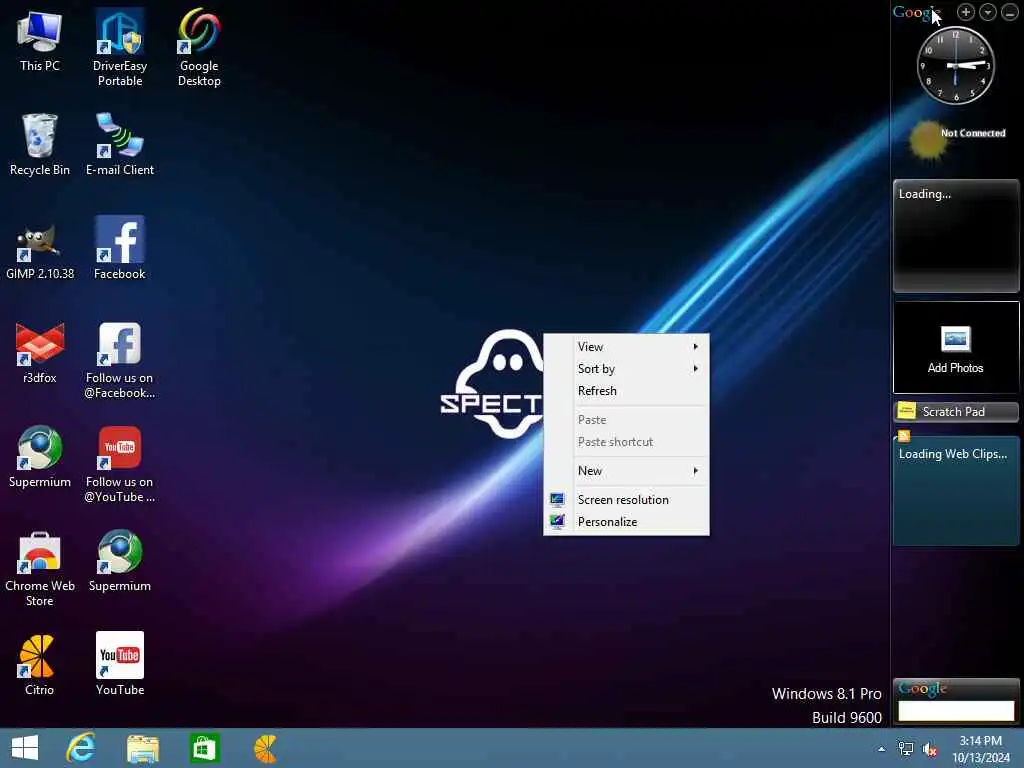Open the This PC desktop icon
The height and width of the screenshot is (768, 1024).
tap(39, 41)
